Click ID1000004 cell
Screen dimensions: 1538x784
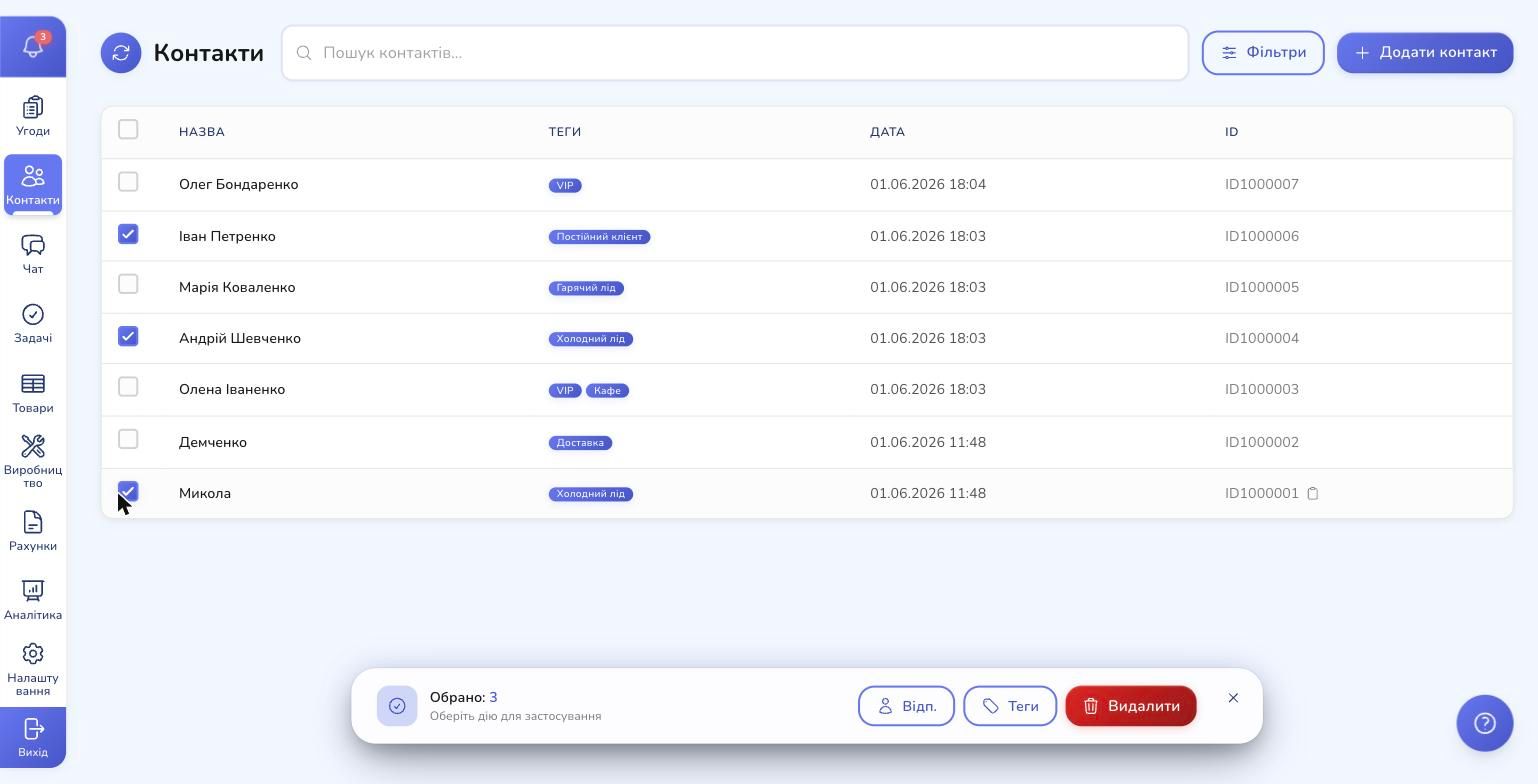[x=1262, y=338]
